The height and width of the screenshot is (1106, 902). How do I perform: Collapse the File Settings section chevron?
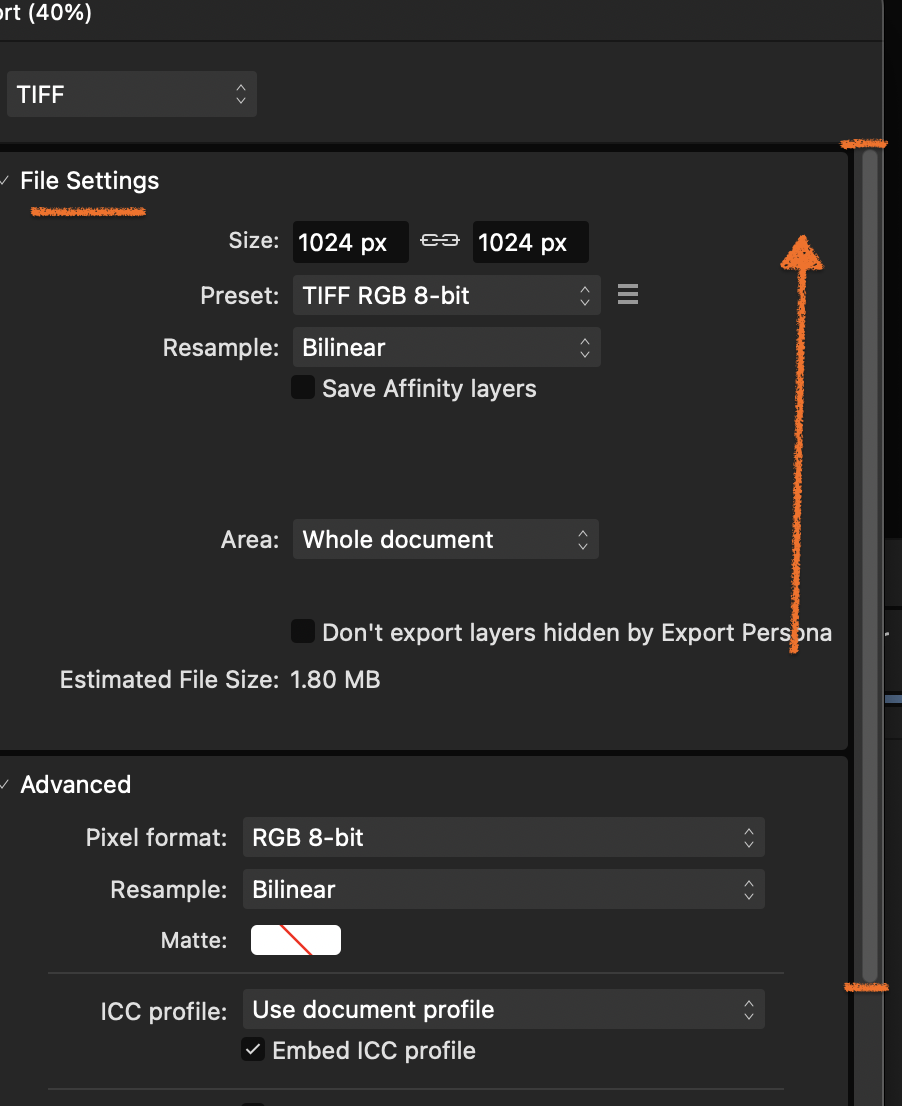pos(5,181)
